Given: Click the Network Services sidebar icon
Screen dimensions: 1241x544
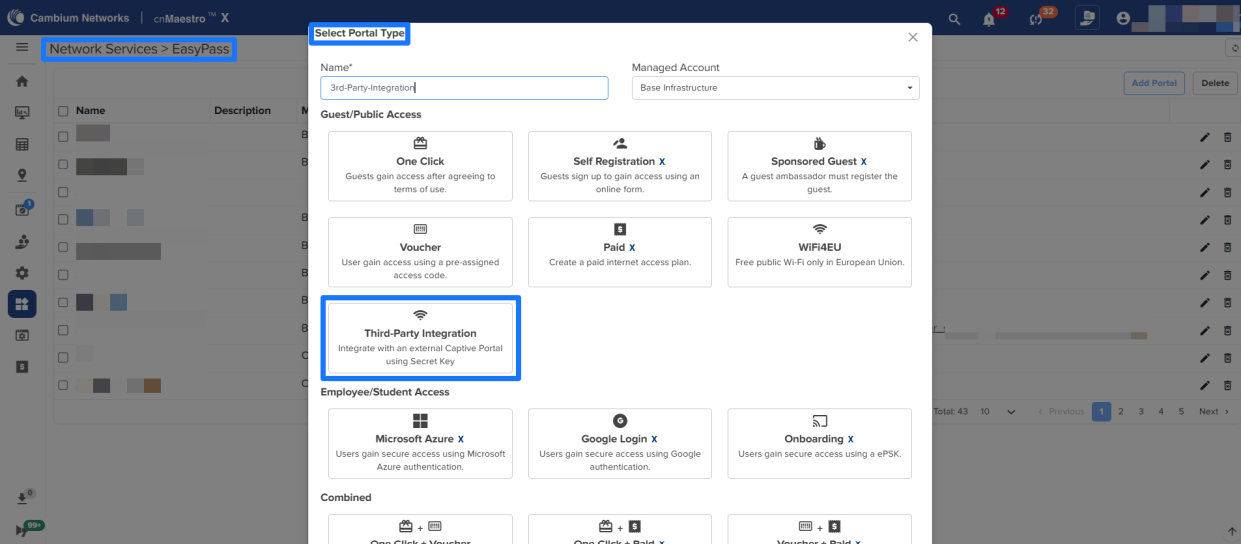Looking at the screenshot, I should pyautogui.click(x=22, y=303).
